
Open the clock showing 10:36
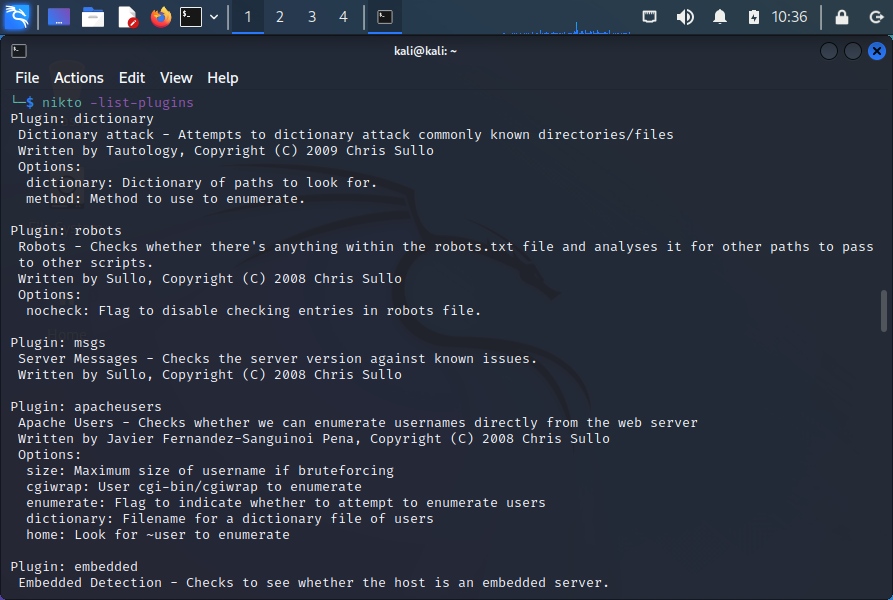[x=789, y=17]
